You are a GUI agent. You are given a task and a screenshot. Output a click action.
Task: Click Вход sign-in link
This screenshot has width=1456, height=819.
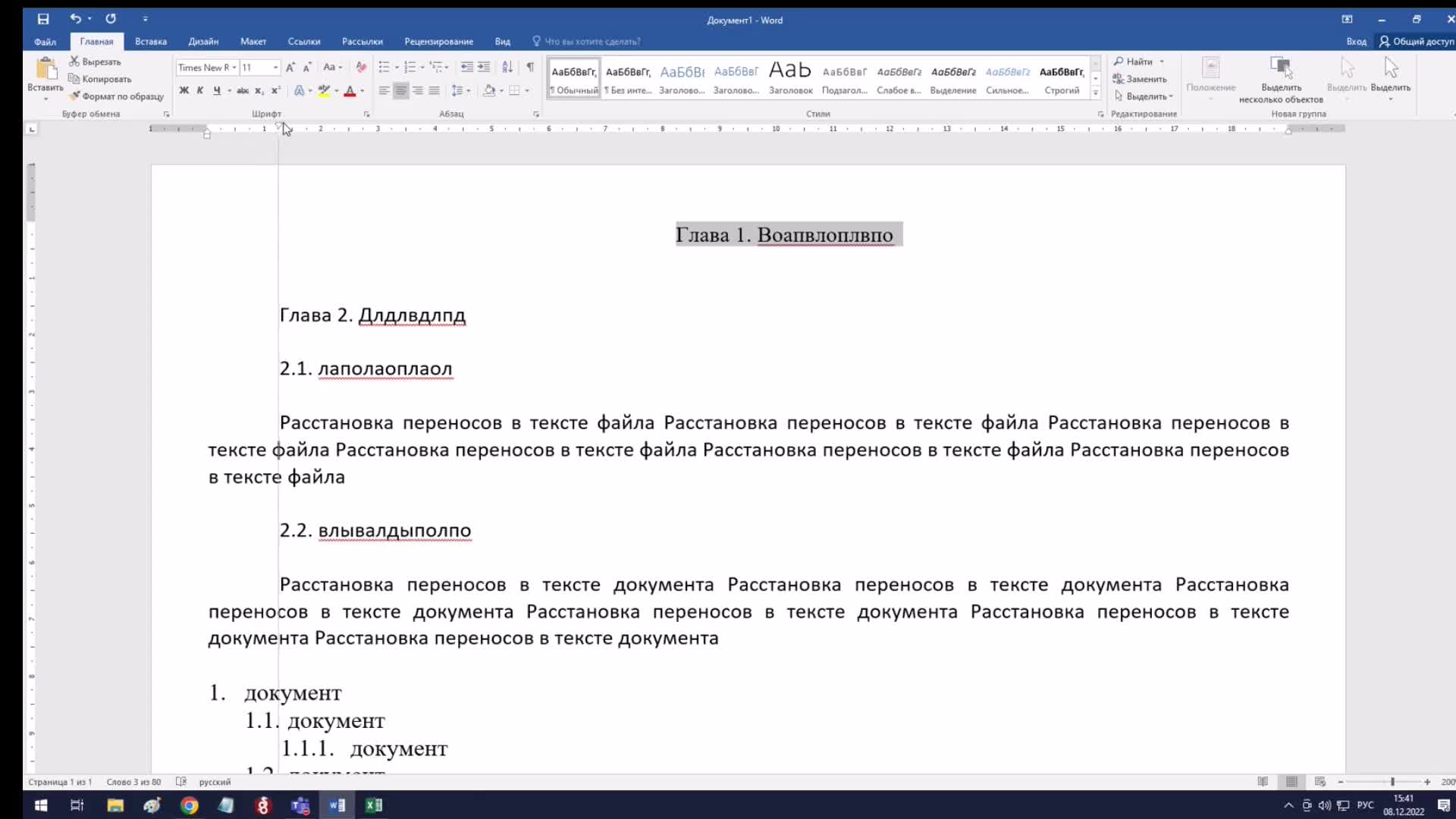click(1356, 42)
